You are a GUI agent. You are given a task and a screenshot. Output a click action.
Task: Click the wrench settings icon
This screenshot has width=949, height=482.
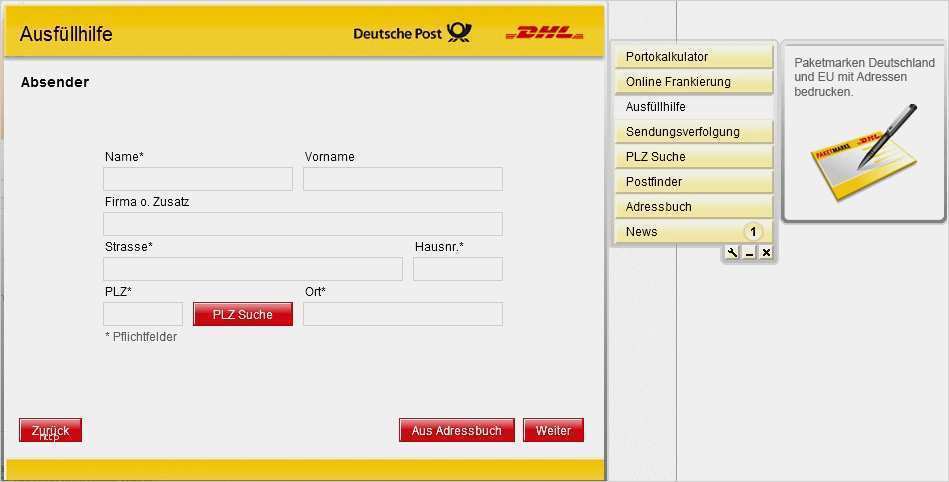pos(732,253)
